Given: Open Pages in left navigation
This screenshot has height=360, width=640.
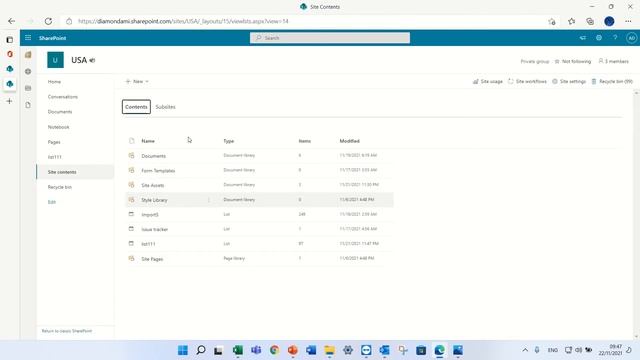Looking at the screenshot, I should (54, 142).
